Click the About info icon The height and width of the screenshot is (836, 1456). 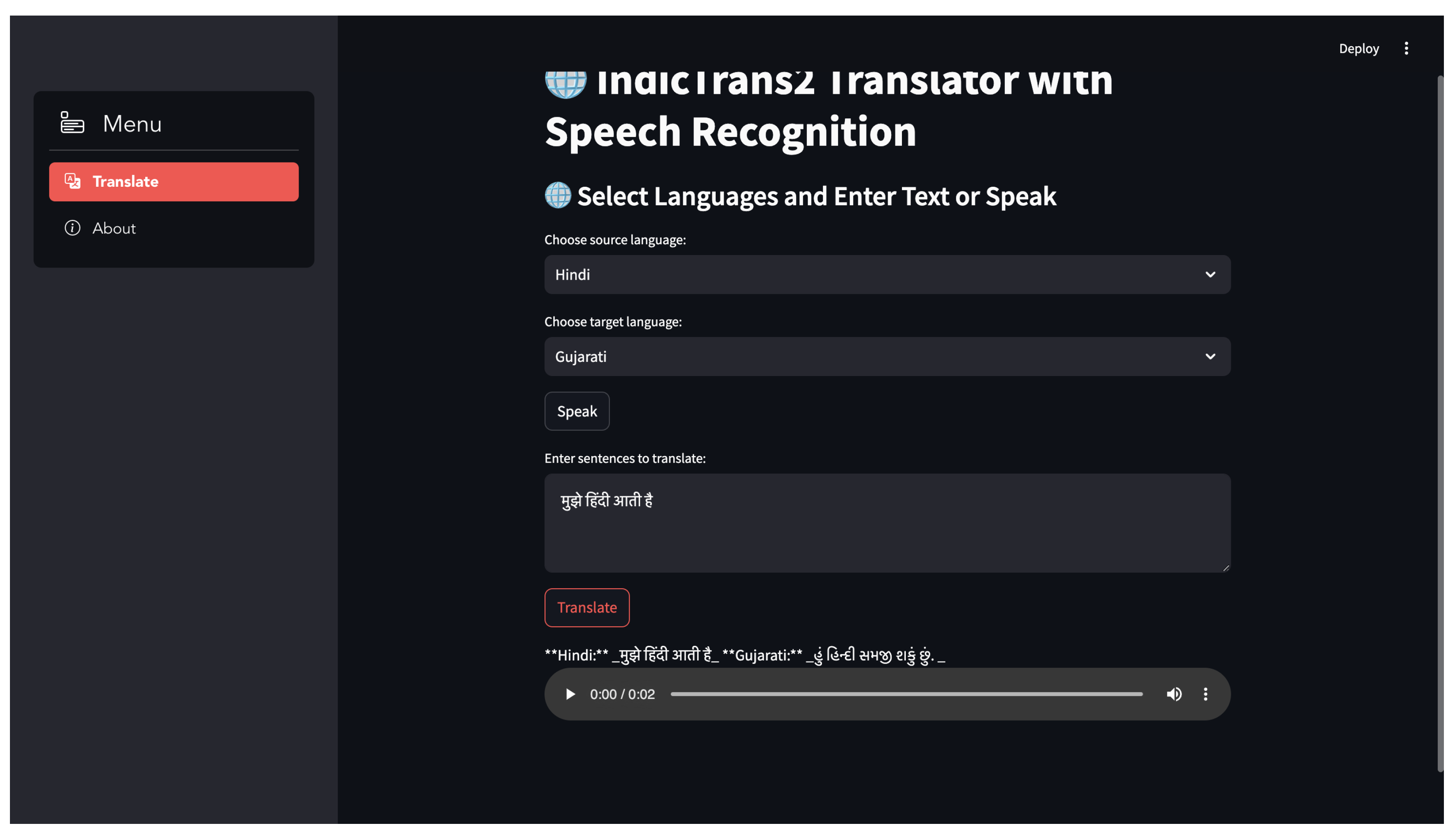(x=72, y=228)
